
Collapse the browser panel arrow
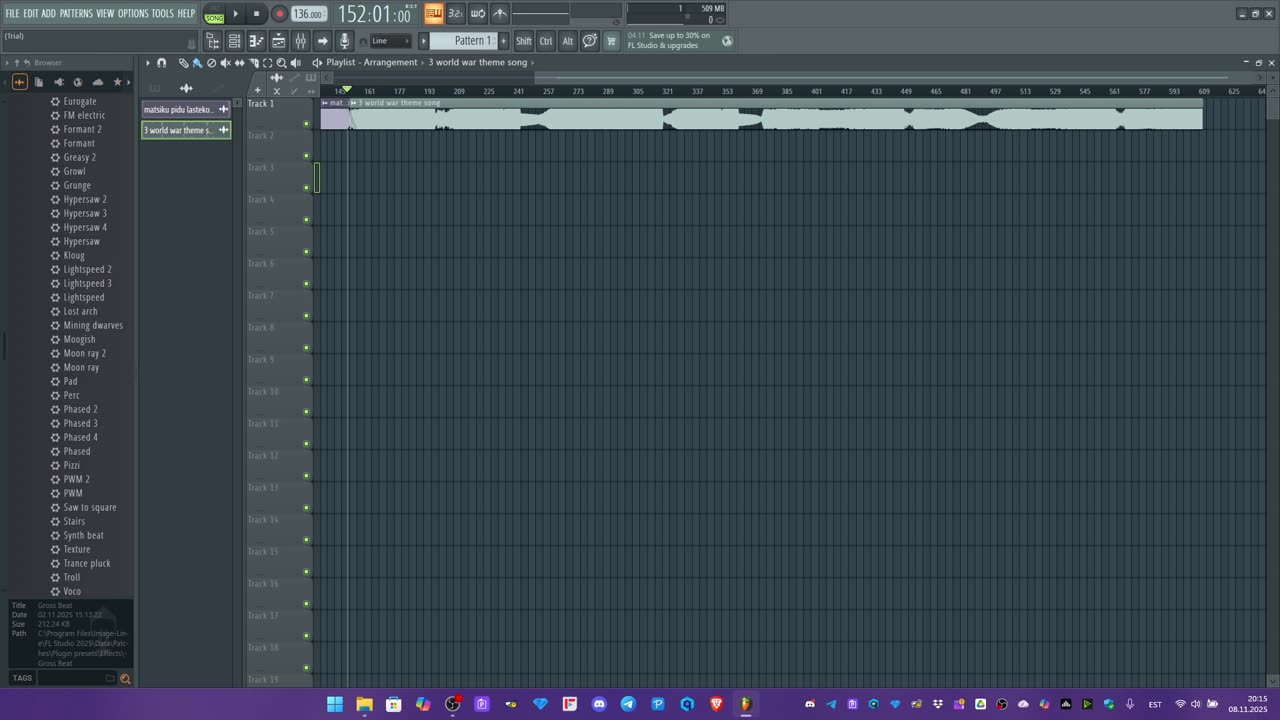click(7, 63)
